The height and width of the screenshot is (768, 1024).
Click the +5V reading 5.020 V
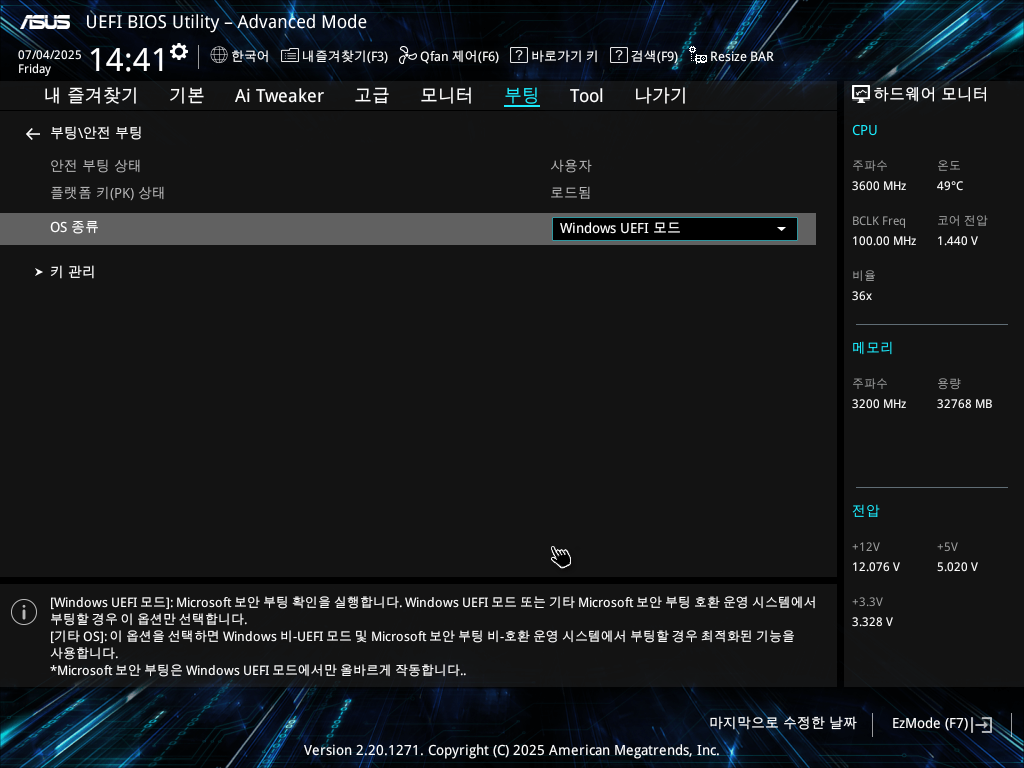coord(957,567)
